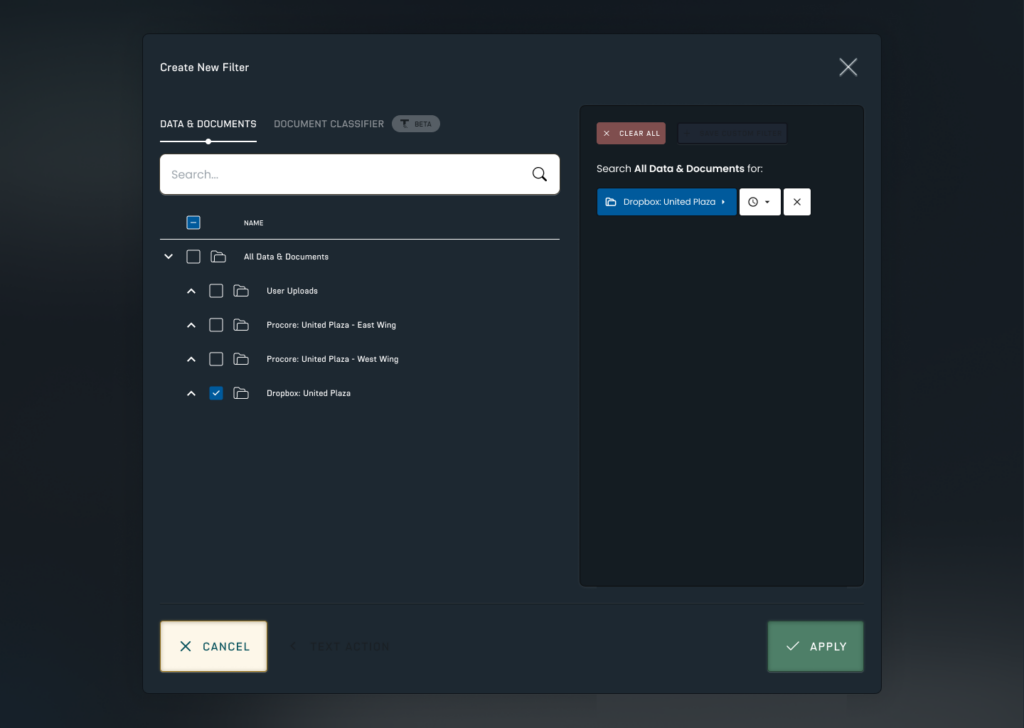Click the Dropbox: United Plaza folder icon
The image size is (1024, 728).
point(241,393)
